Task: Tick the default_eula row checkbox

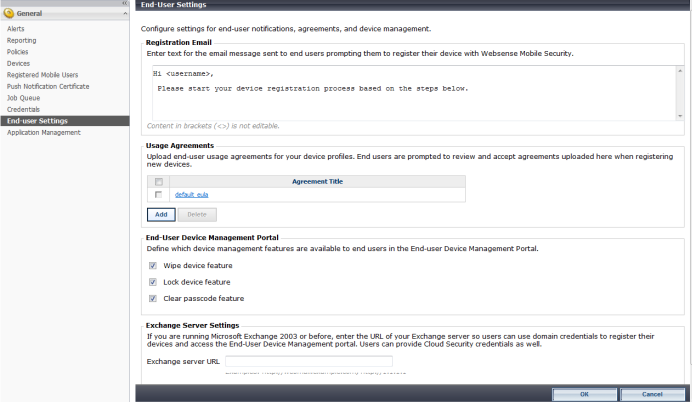Action: pos(158,195)
